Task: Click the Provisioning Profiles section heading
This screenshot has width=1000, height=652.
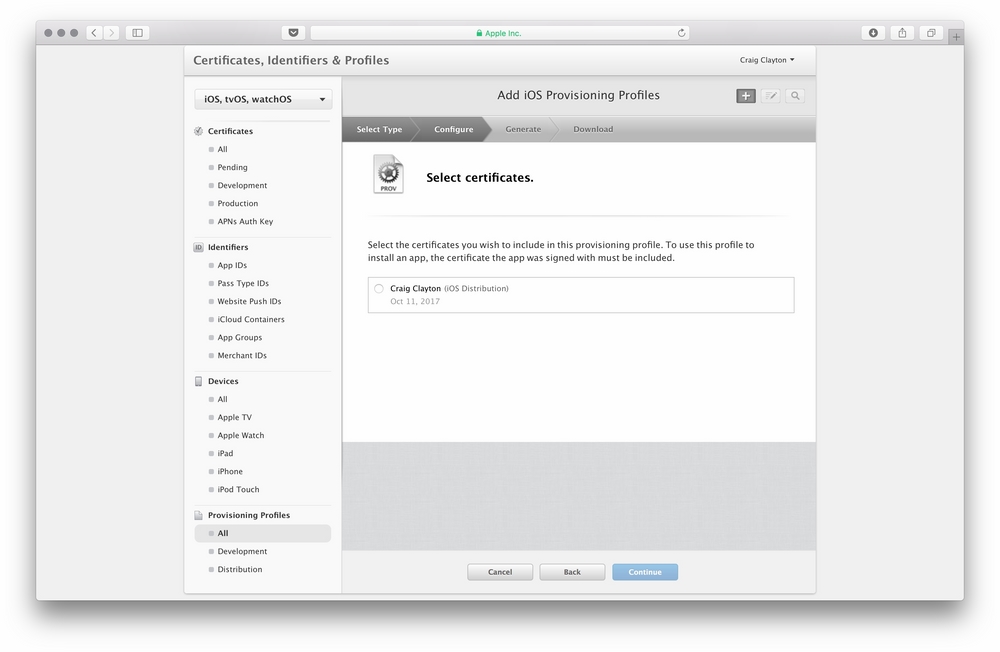Action: 249,515
